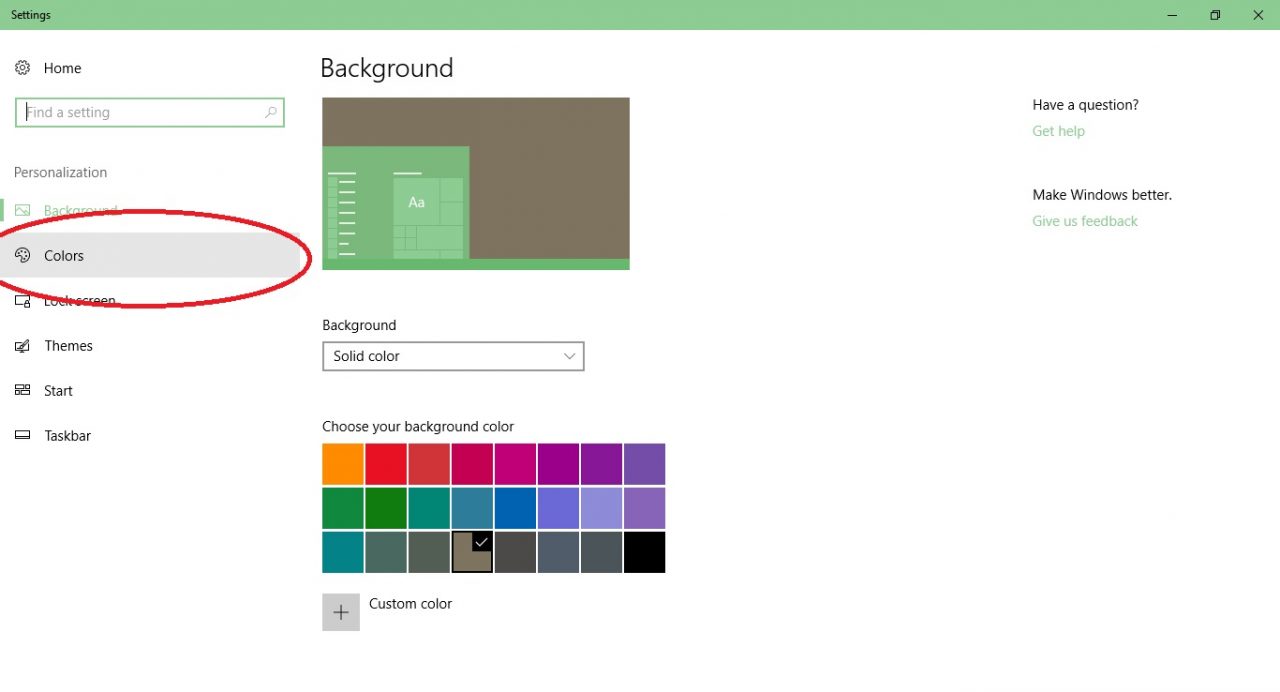
Task: Click the Start tiles icon
Action: [x=22, y=391]
